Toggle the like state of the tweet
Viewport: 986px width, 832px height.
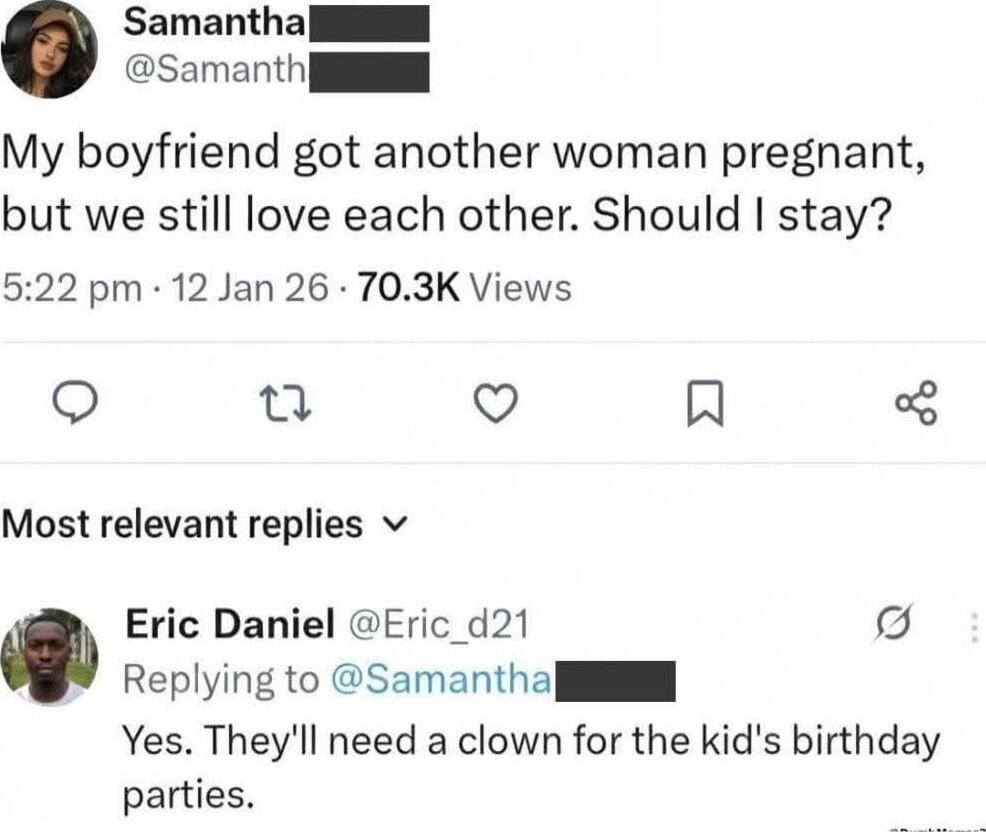coord(497,405)
